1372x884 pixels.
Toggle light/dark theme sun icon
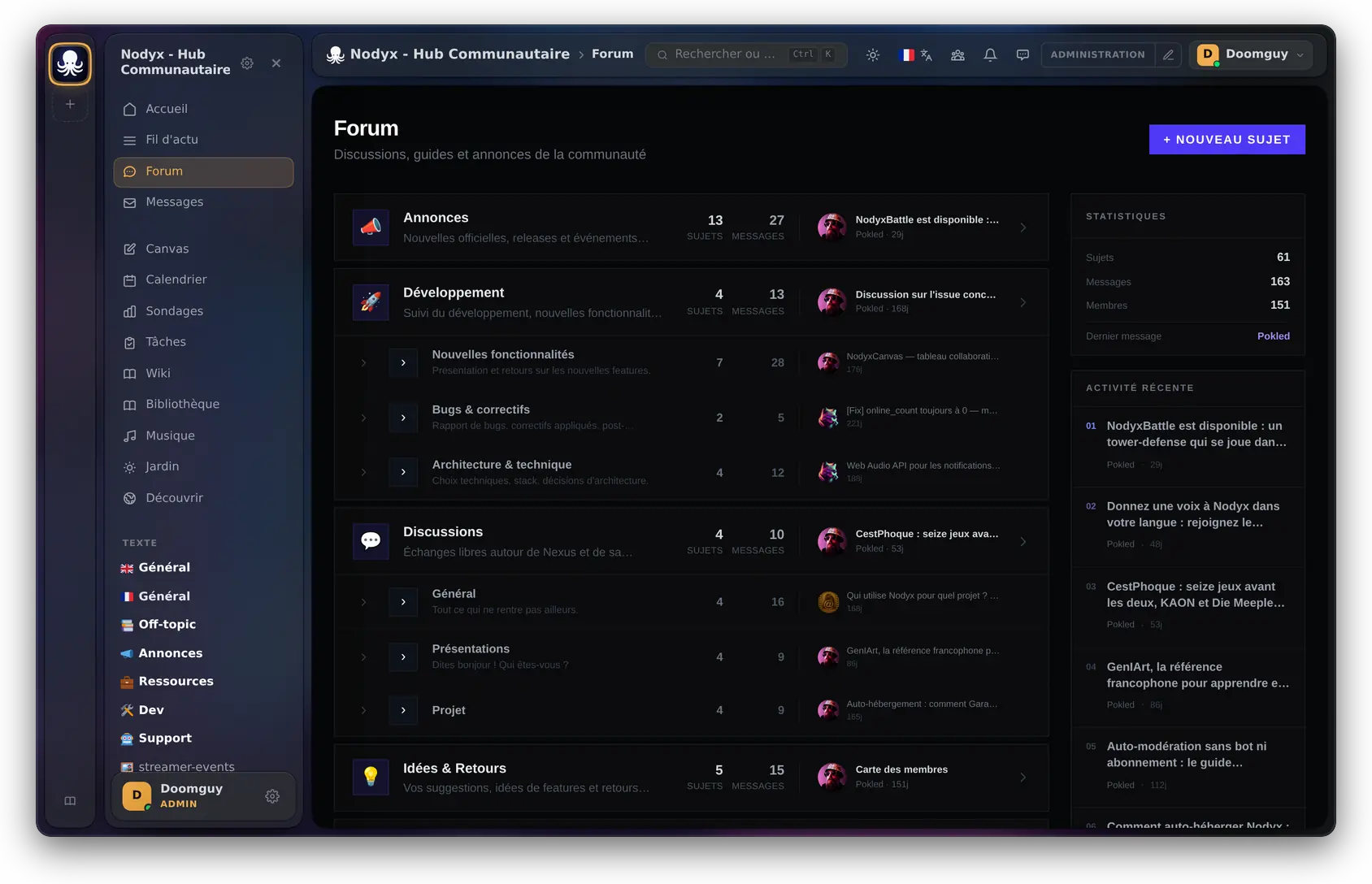(873, 54)
